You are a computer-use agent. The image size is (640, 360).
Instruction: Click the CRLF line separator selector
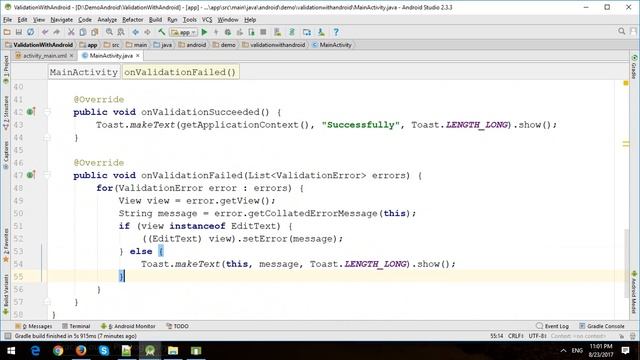pos(516,336)
